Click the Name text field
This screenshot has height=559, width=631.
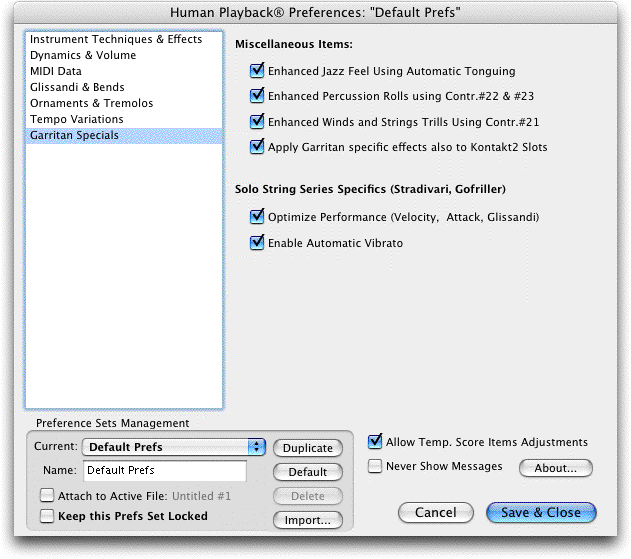coord(165,470)
